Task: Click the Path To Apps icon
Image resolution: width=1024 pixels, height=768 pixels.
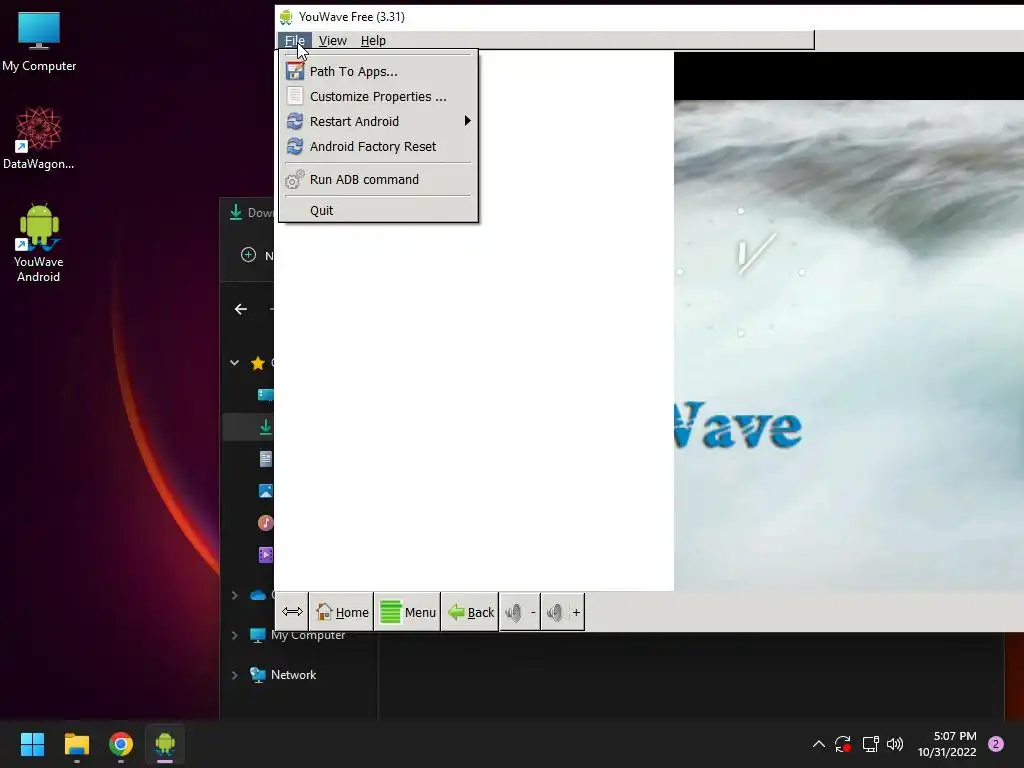Action: [x=295, y=71]
